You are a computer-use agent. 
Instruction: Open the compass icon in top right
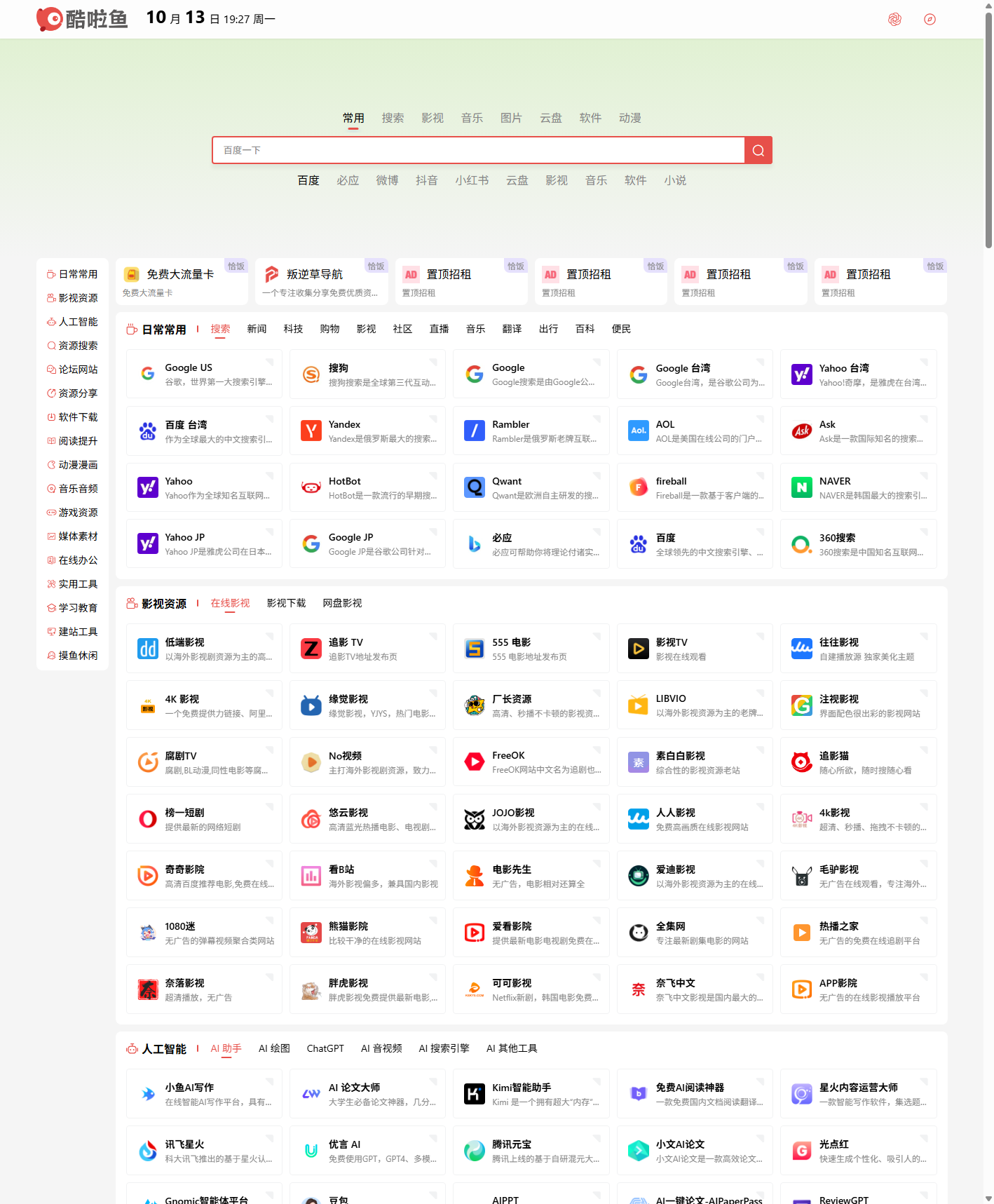[x=930, y=19]
